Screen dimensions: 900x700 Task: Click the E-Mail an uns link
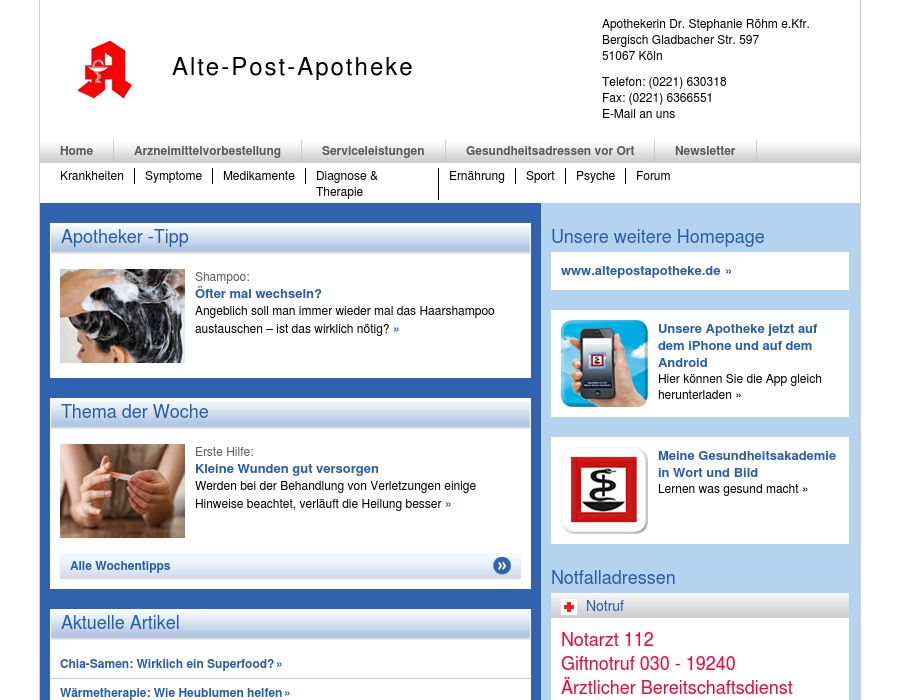click(638, 114)
